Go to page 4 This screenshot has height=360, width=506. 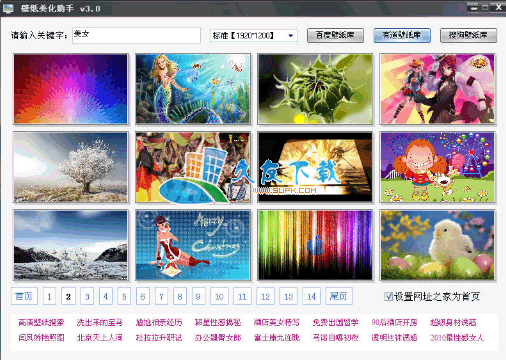tap(105, 296)
